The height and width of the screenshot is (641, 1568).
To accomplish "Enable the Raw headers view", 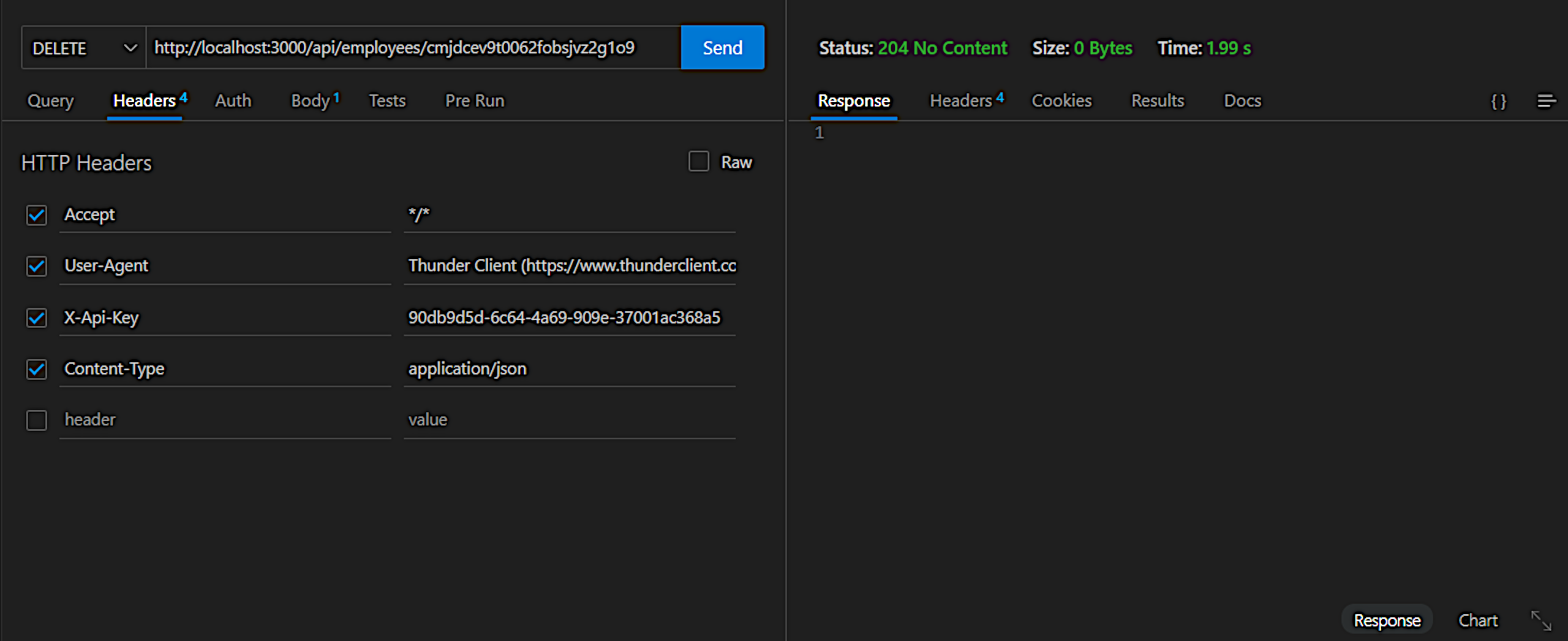I will (x=698, y=162).
